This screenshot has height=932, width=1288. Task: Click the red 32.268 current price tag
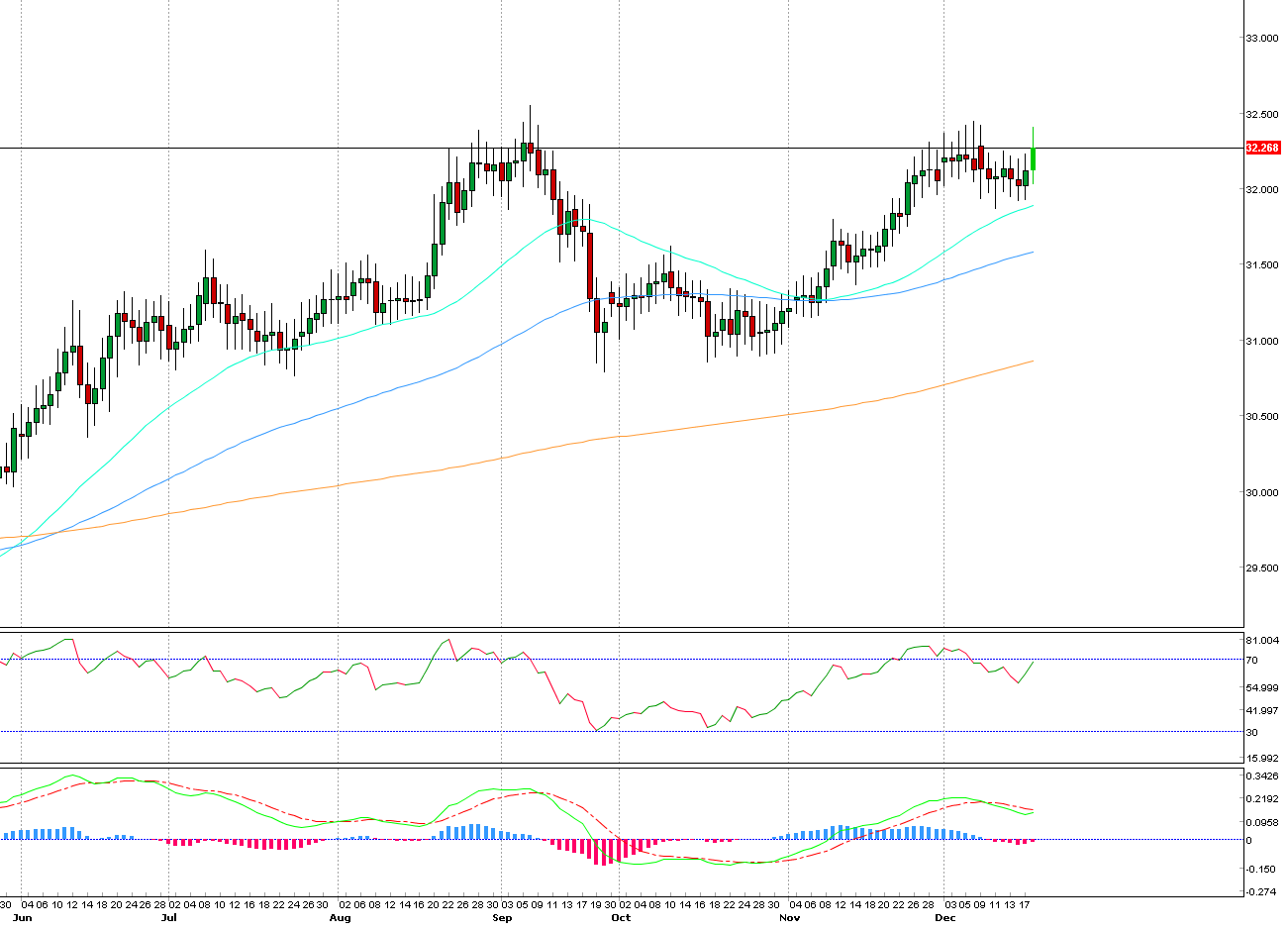[x=1262, y=148]
